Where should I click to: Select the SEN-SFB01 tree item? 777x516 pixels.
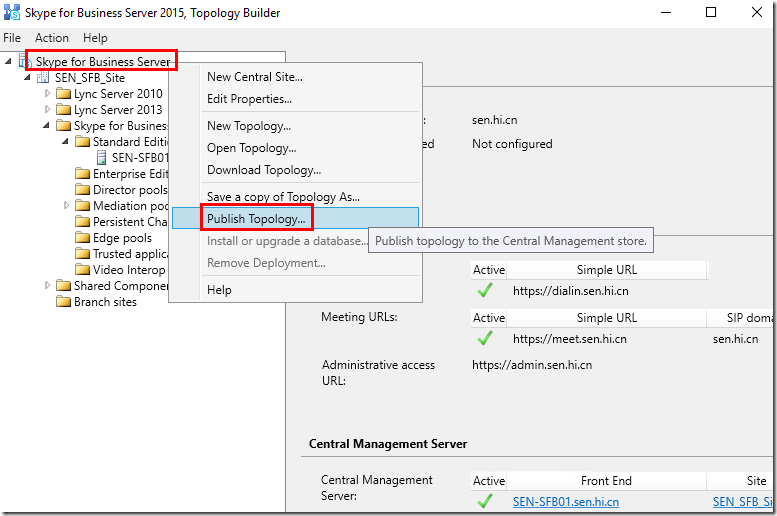(x=140, y=158)
